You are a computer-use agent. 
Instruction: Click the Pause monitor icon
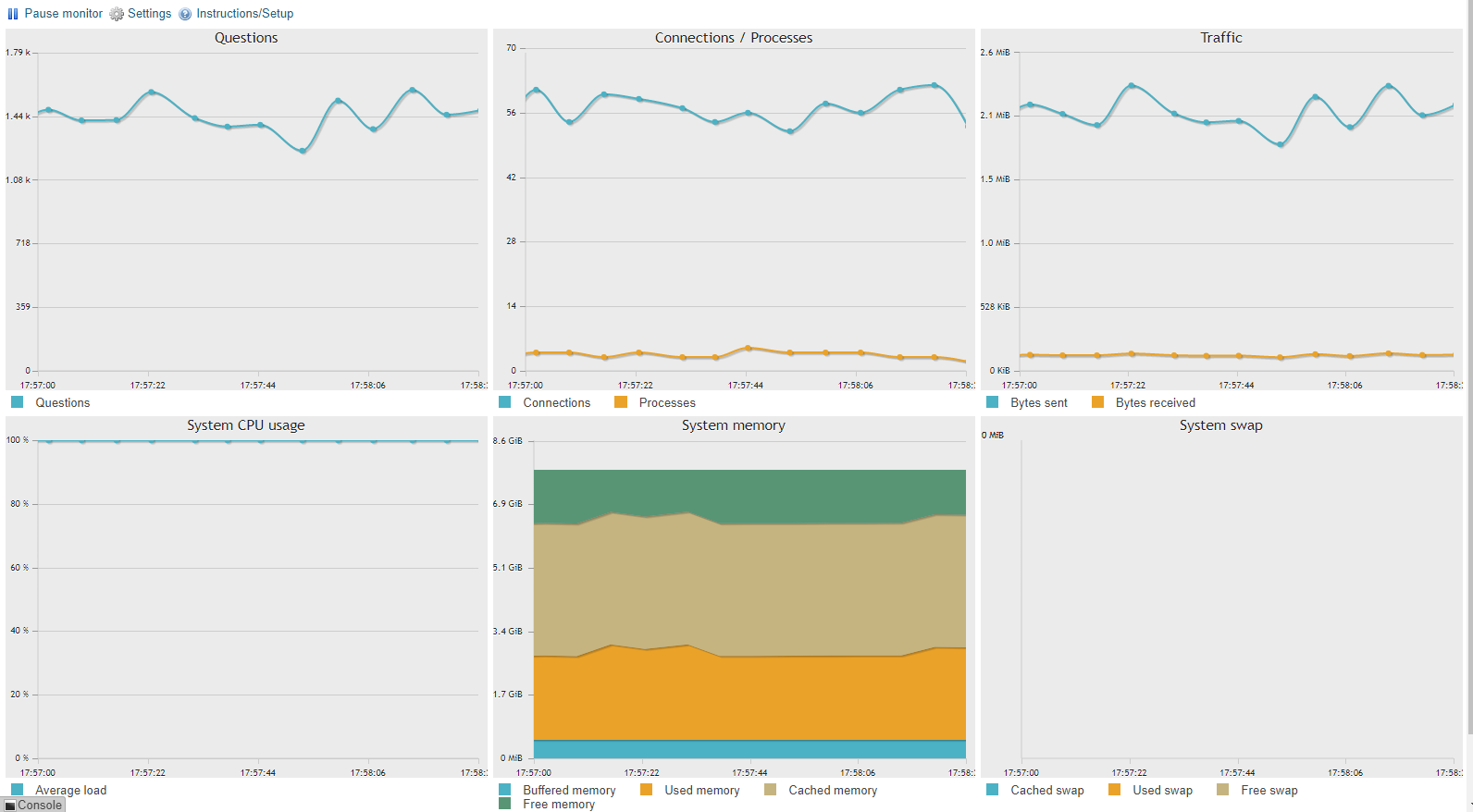[13, 14]
